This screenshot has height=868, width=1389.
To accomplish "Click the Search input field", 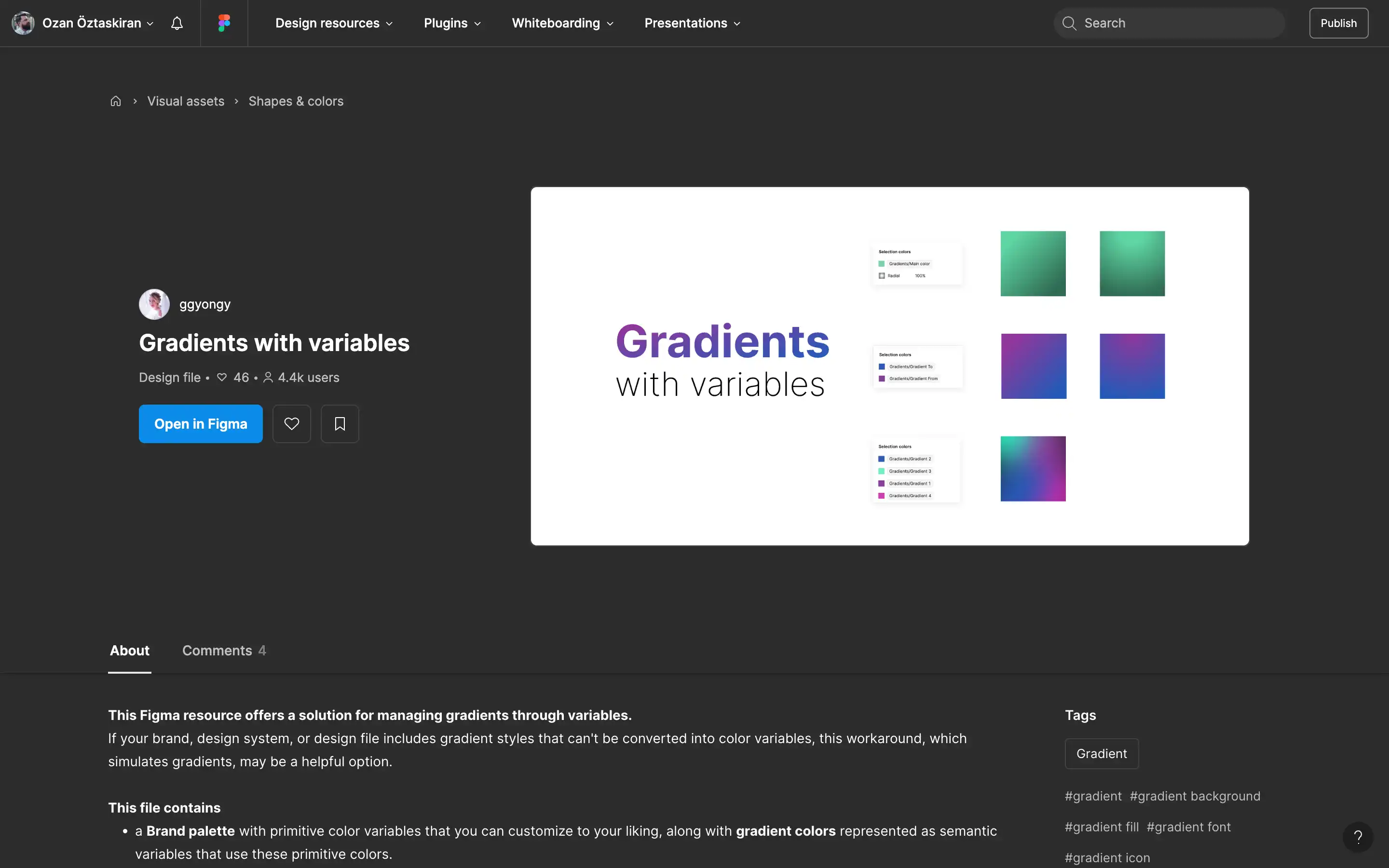I will pyautogui.click(x=1177, y=23).
